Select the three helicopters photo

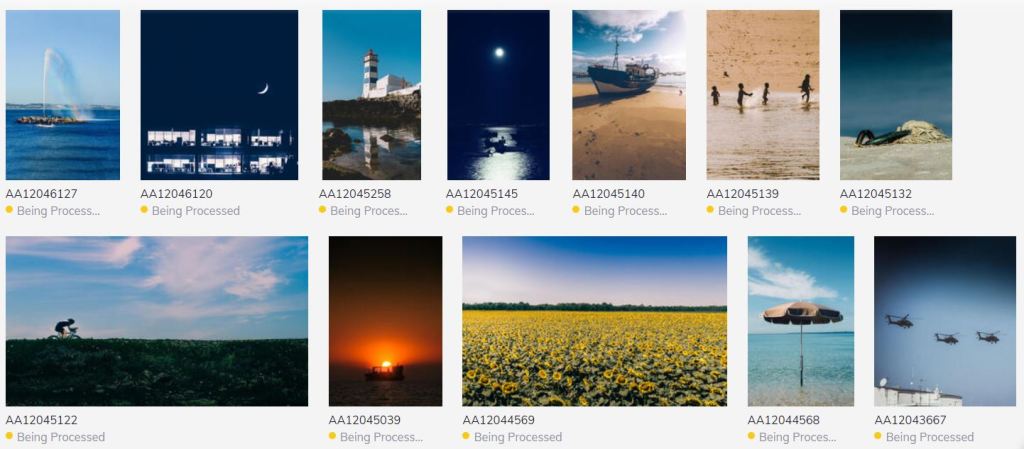coord(945,321)
